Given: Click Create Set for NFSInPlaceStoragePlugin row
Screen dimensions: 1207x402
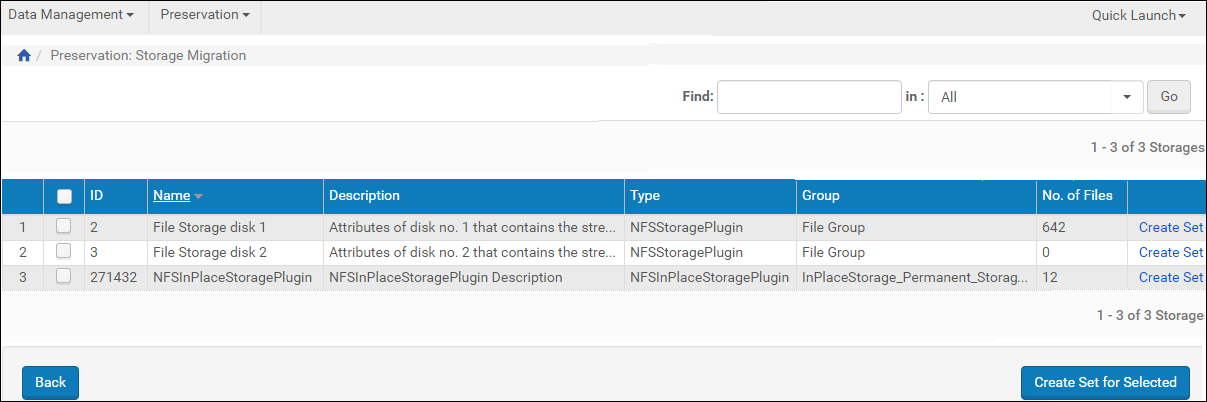Looking at the screenshot, I should [1170, 277].
